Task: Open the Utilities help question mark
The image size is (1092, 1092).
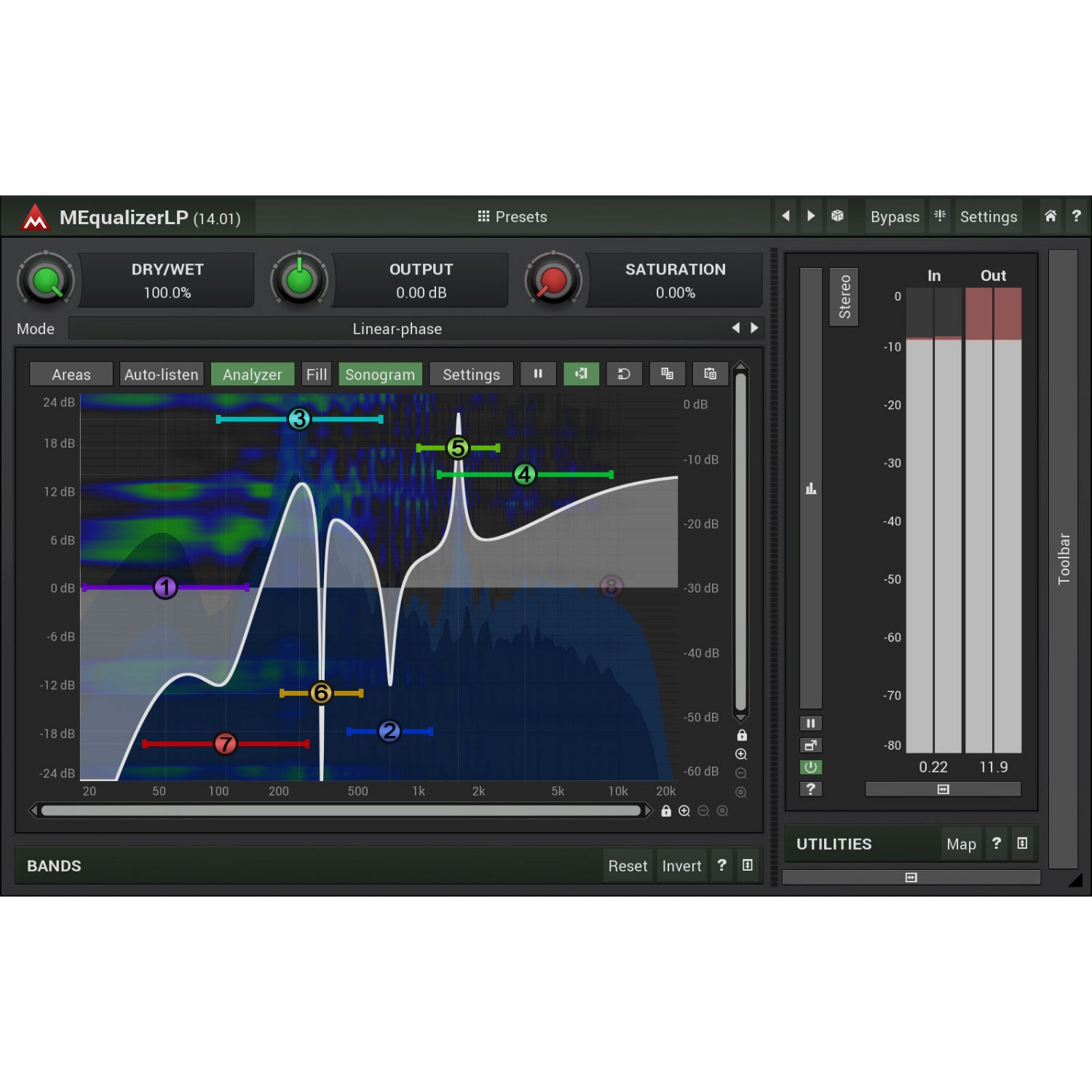Action: pyautogui.click(x=996, y=844)
